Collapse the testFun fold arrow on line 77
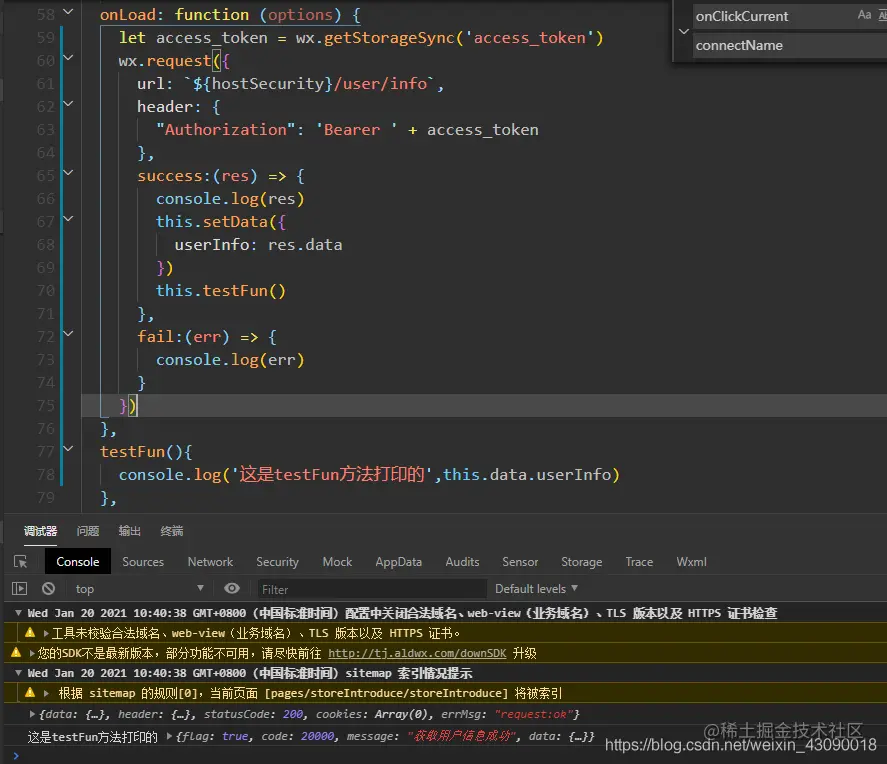 coord(68,449)
